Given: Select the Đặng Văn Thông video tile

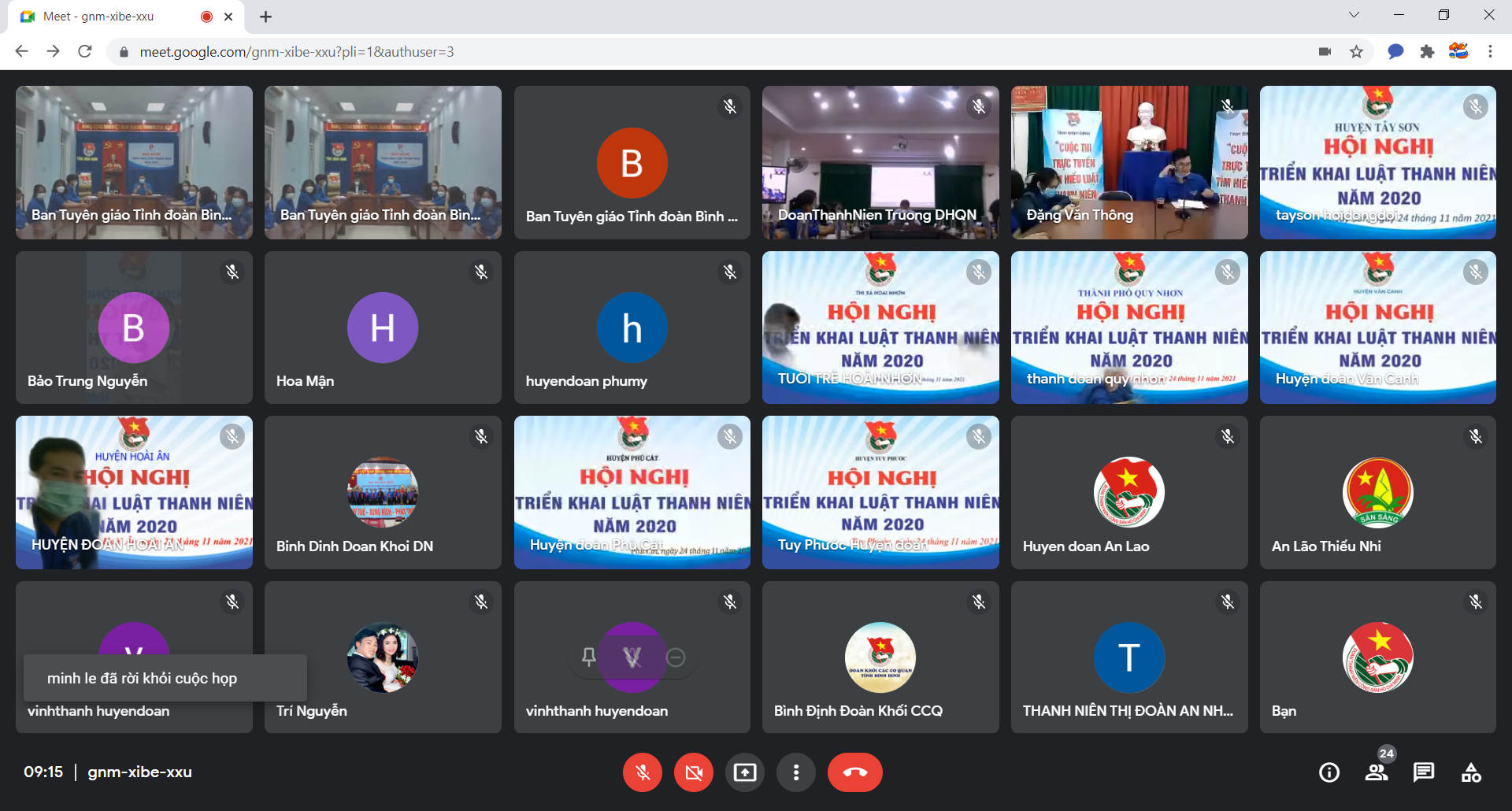Looking at the screenshot, I should (1129, 162).
